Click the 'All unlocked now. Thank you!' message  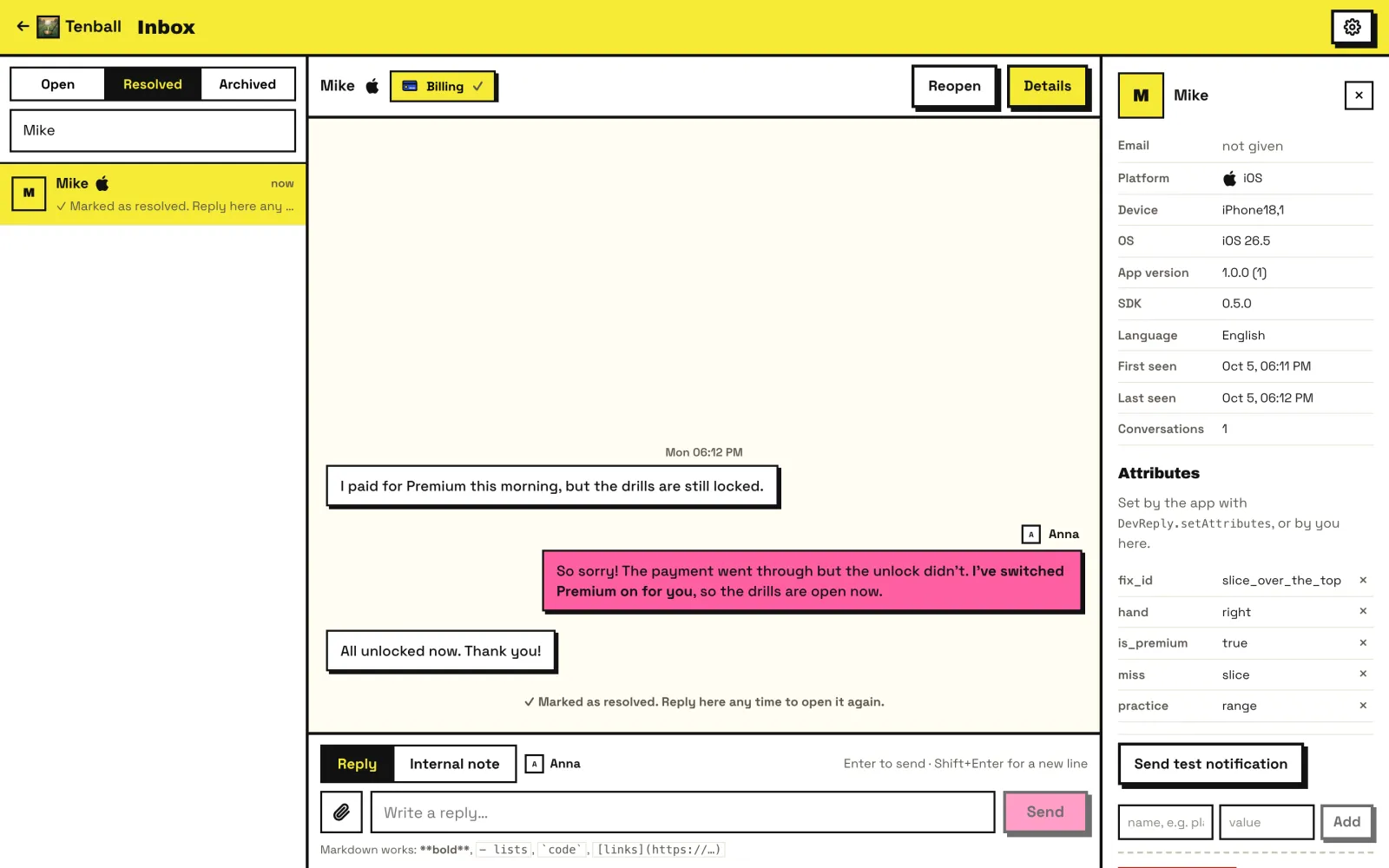[441, 651]
